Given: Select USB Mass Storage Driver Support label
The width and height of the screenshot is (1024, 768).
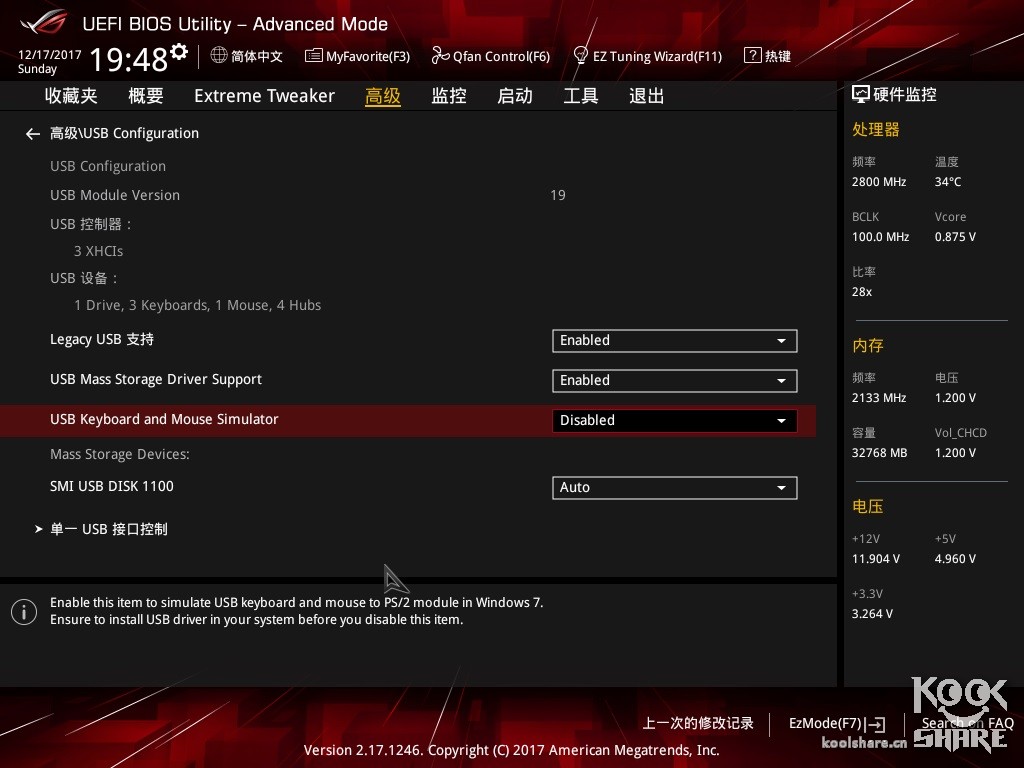Looking at the screenshot, I should point(156,379).
